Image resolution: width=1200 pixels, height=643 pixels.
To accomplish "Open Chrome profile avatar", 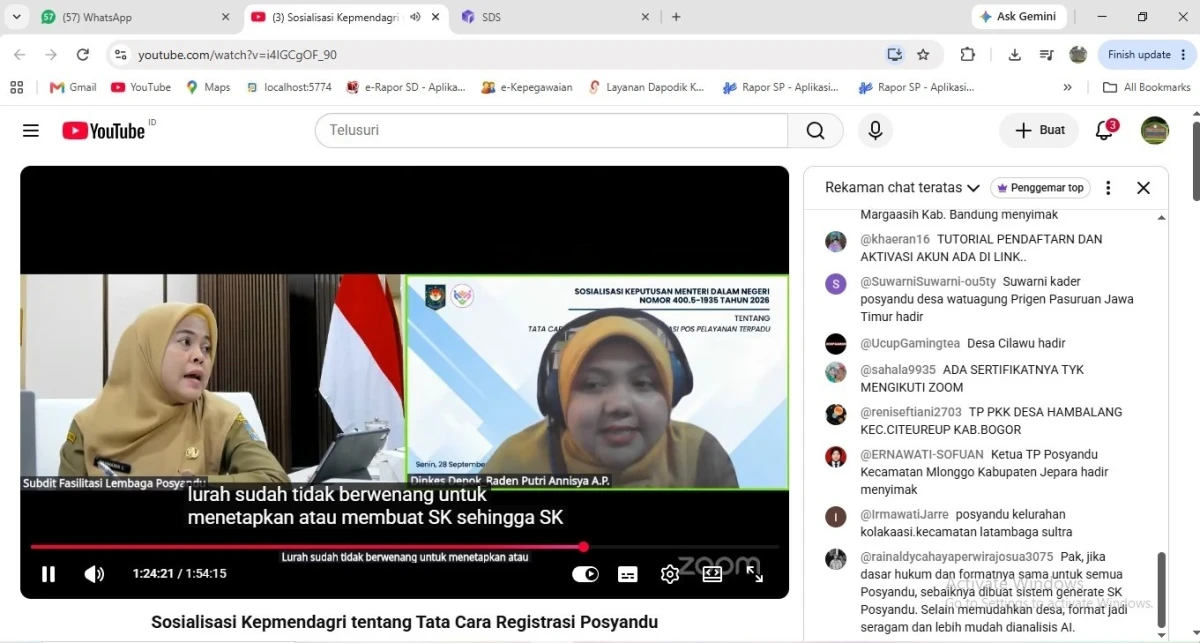I will point(1078,55).
